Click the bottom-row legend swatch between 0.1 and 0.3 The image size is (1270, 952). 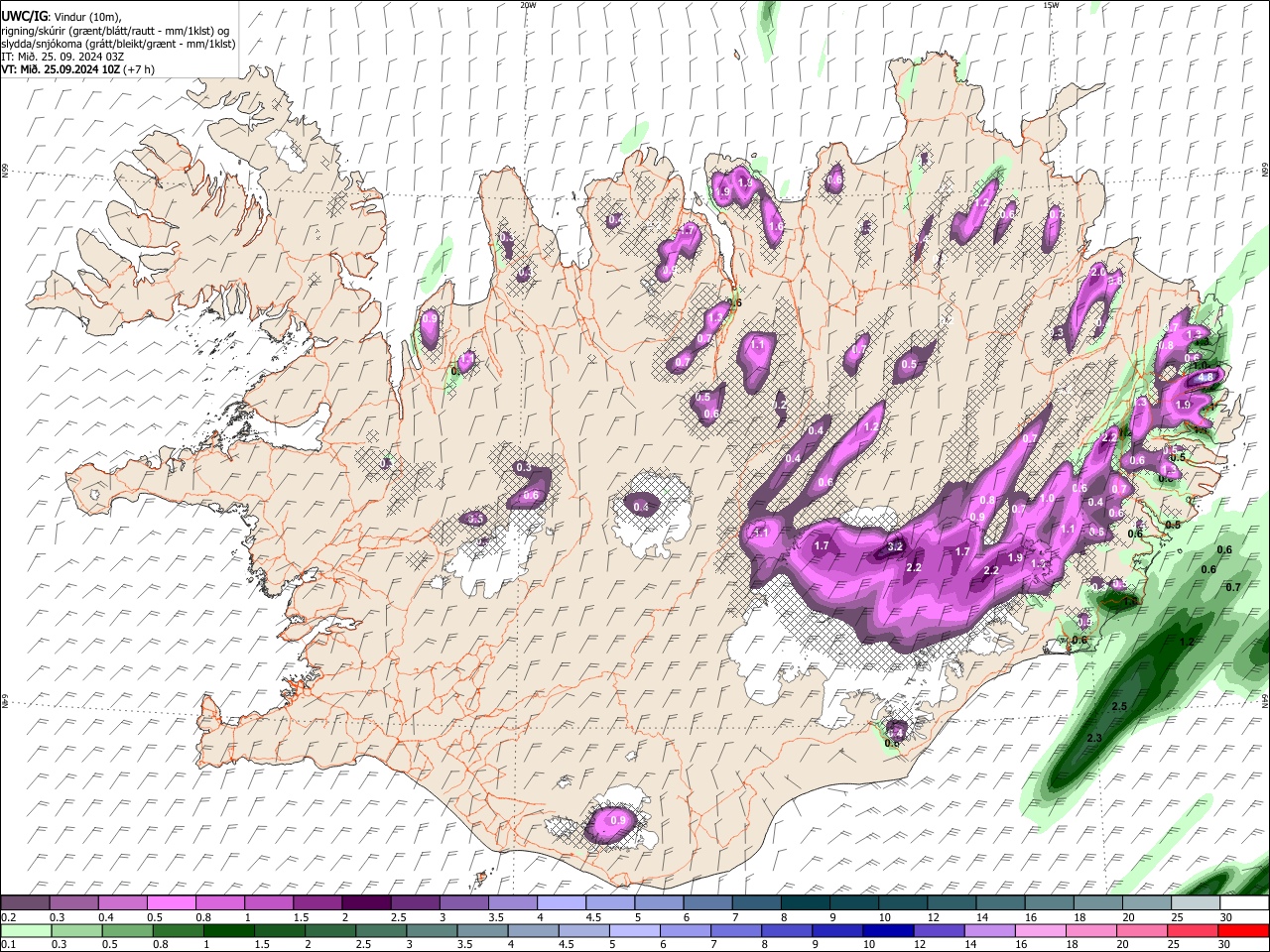coord(25,931)
